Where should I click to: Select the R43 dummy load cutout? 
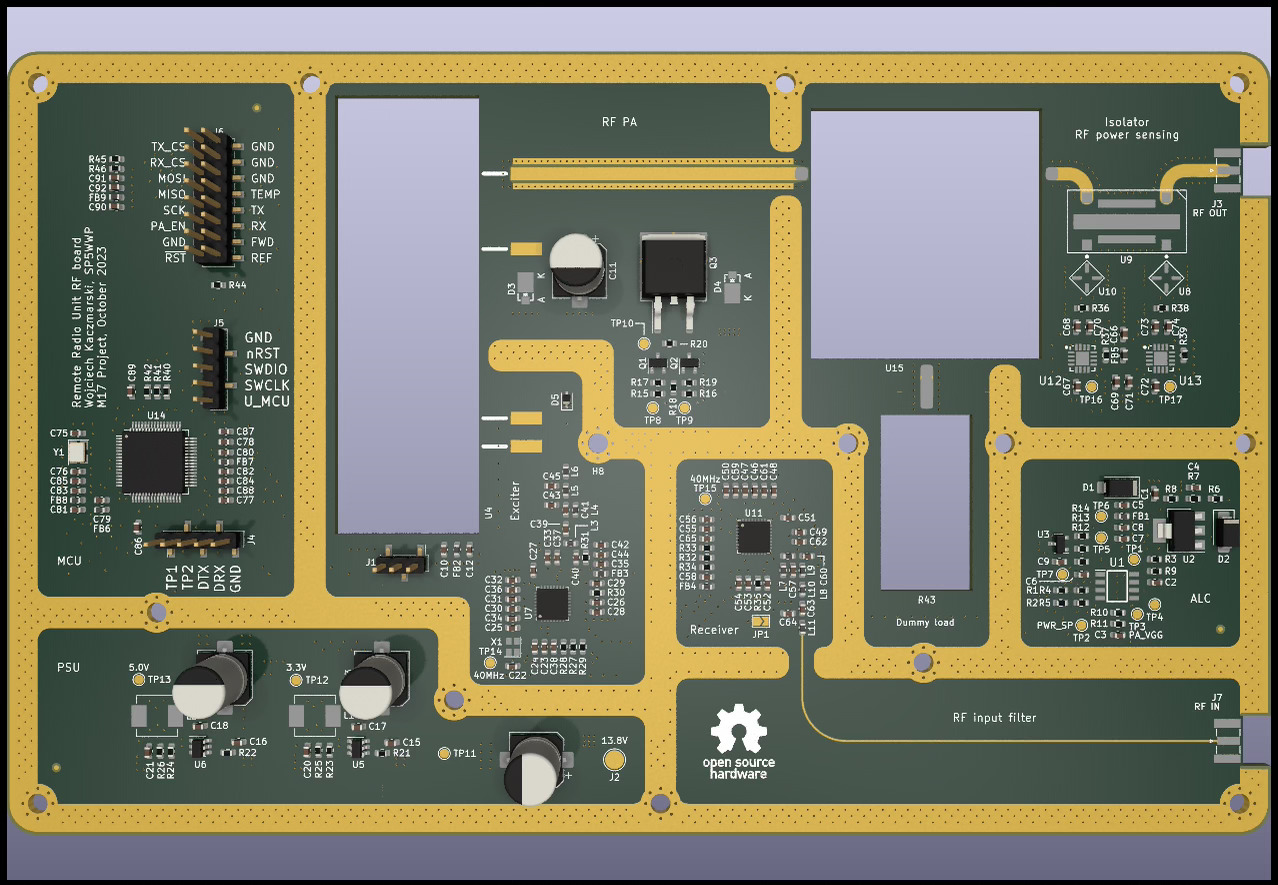(x=925, y=502)
